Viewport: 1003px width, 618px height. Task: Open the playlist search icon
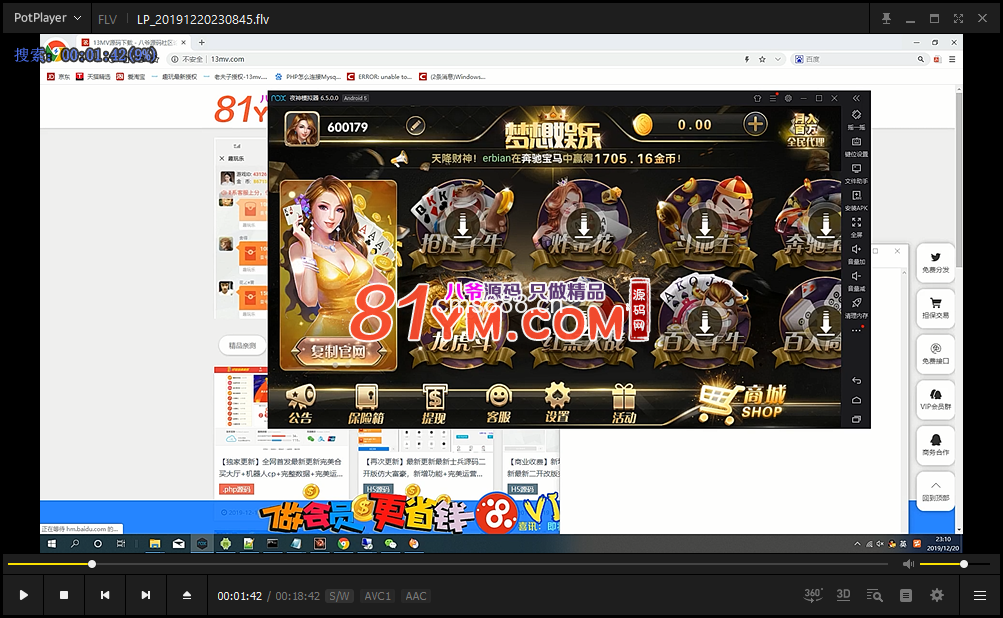(x=874, y=596)
